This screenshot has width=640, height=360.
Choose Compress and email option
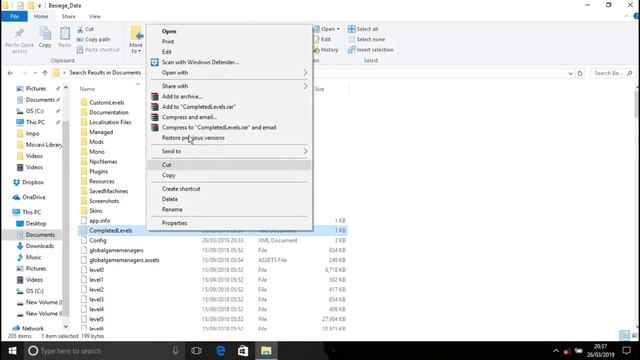click(230, 117)
